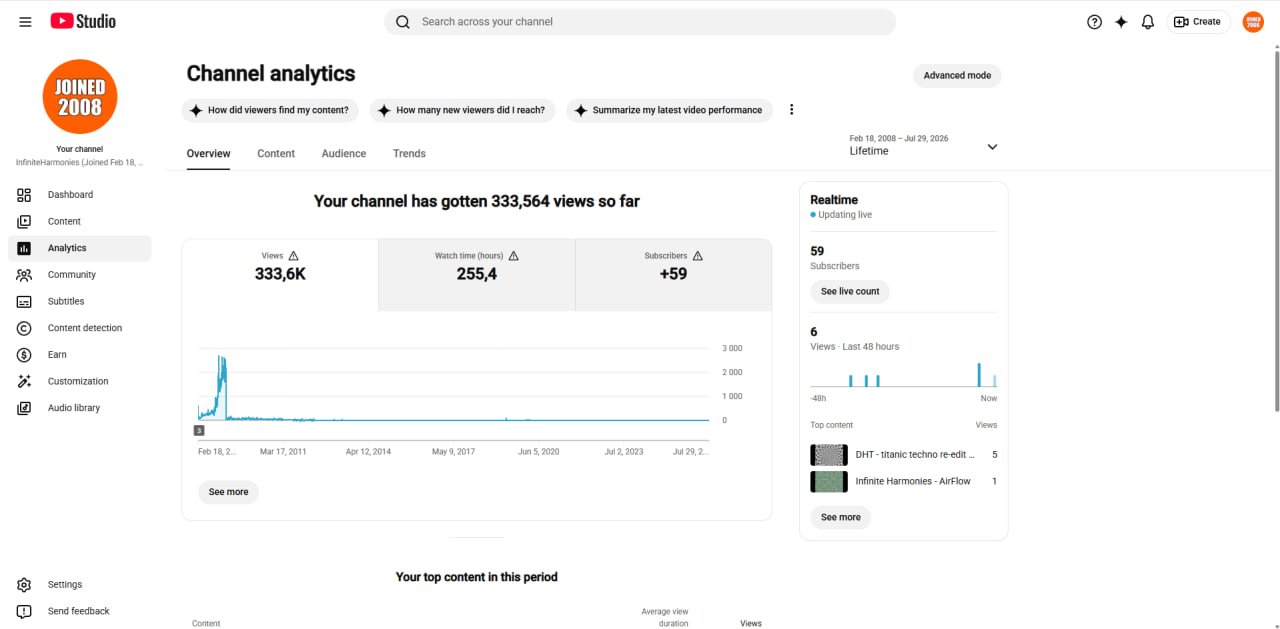Click the Dashboard sidebar icon

[x=24, y=195]
